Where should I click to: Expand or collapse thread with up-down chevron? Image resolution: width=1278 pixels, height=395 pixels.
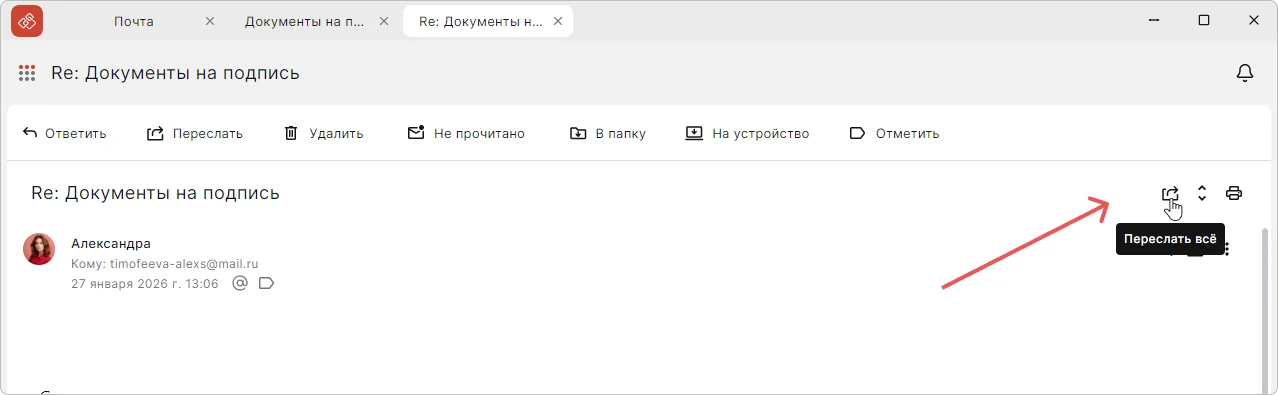click(x=1202, y=193)
